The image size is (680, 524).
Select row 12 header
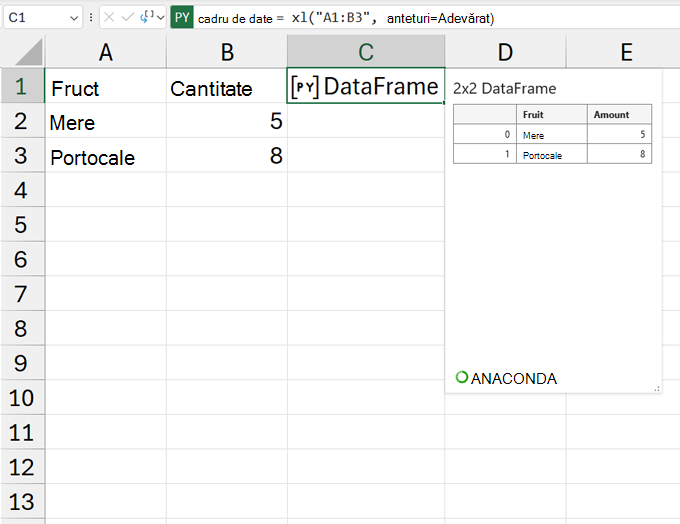tap(23, 467)
